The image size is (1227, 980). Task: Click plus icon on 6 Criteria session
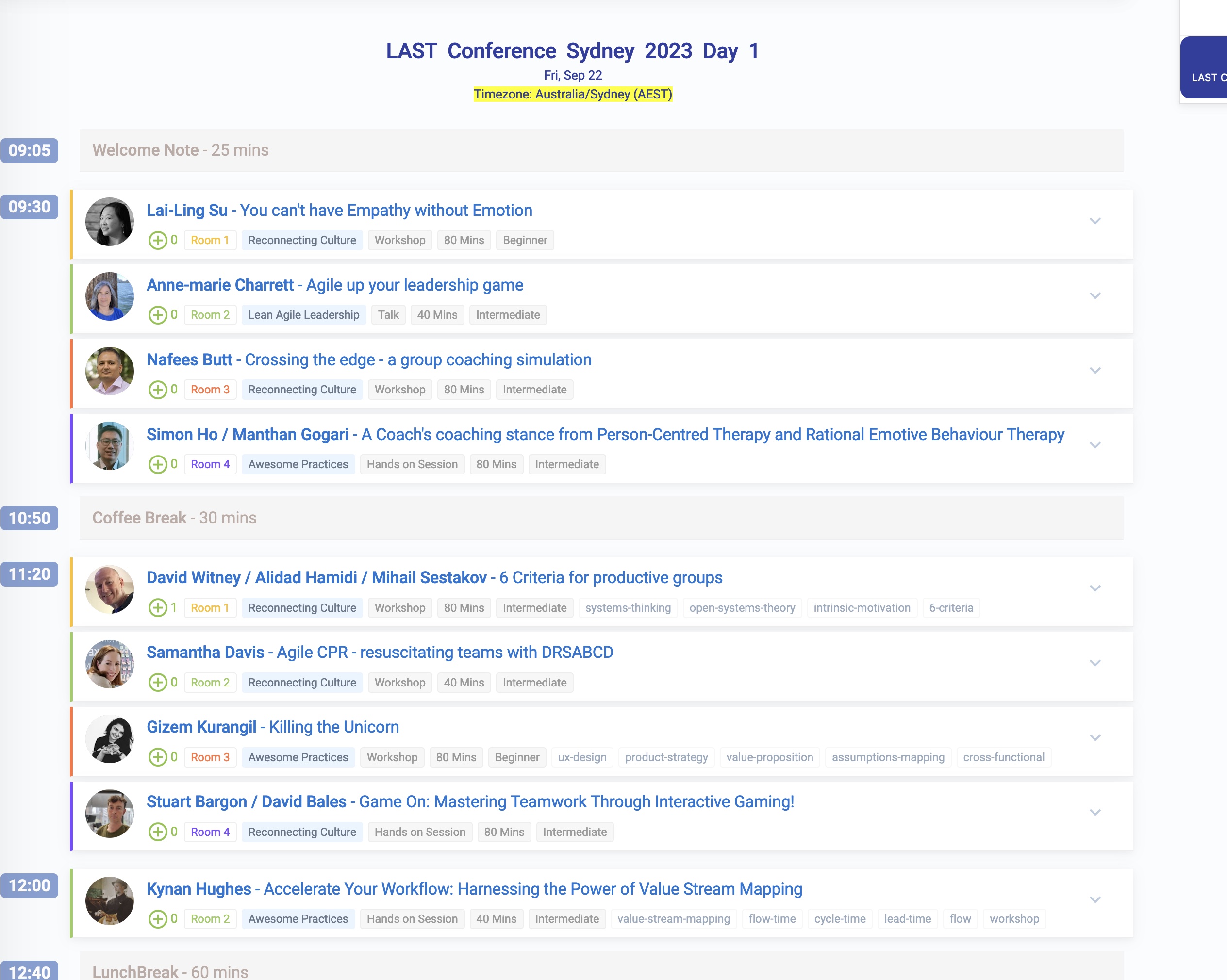point(158,607)
